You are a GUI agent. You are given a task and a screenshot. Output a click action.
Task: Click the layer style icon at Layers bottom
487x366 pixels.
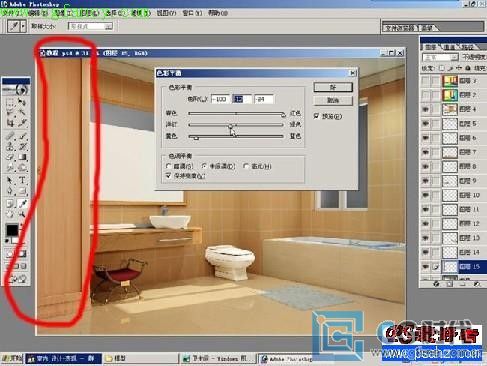(436, 284)
